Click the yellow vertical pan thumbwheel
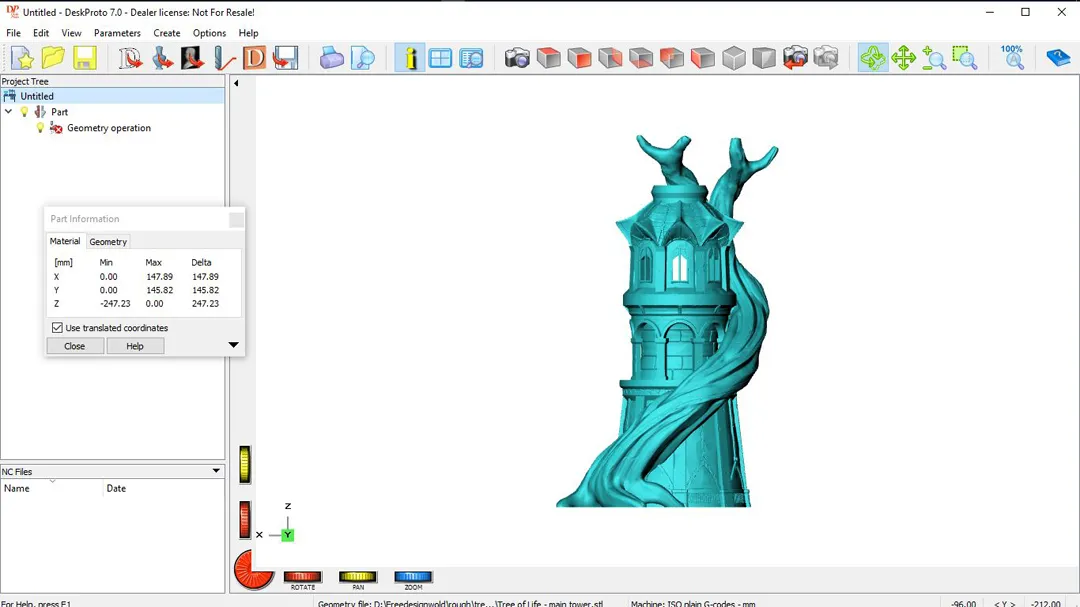 pos(245,464)
